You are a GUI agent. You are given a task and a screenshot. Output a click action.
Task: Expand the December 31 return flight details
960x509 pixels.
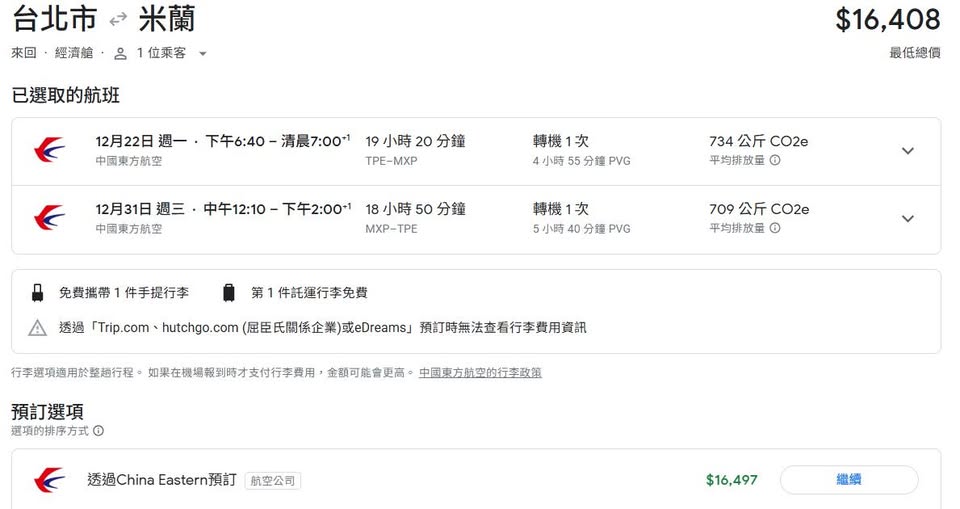(x=907, y=219)
